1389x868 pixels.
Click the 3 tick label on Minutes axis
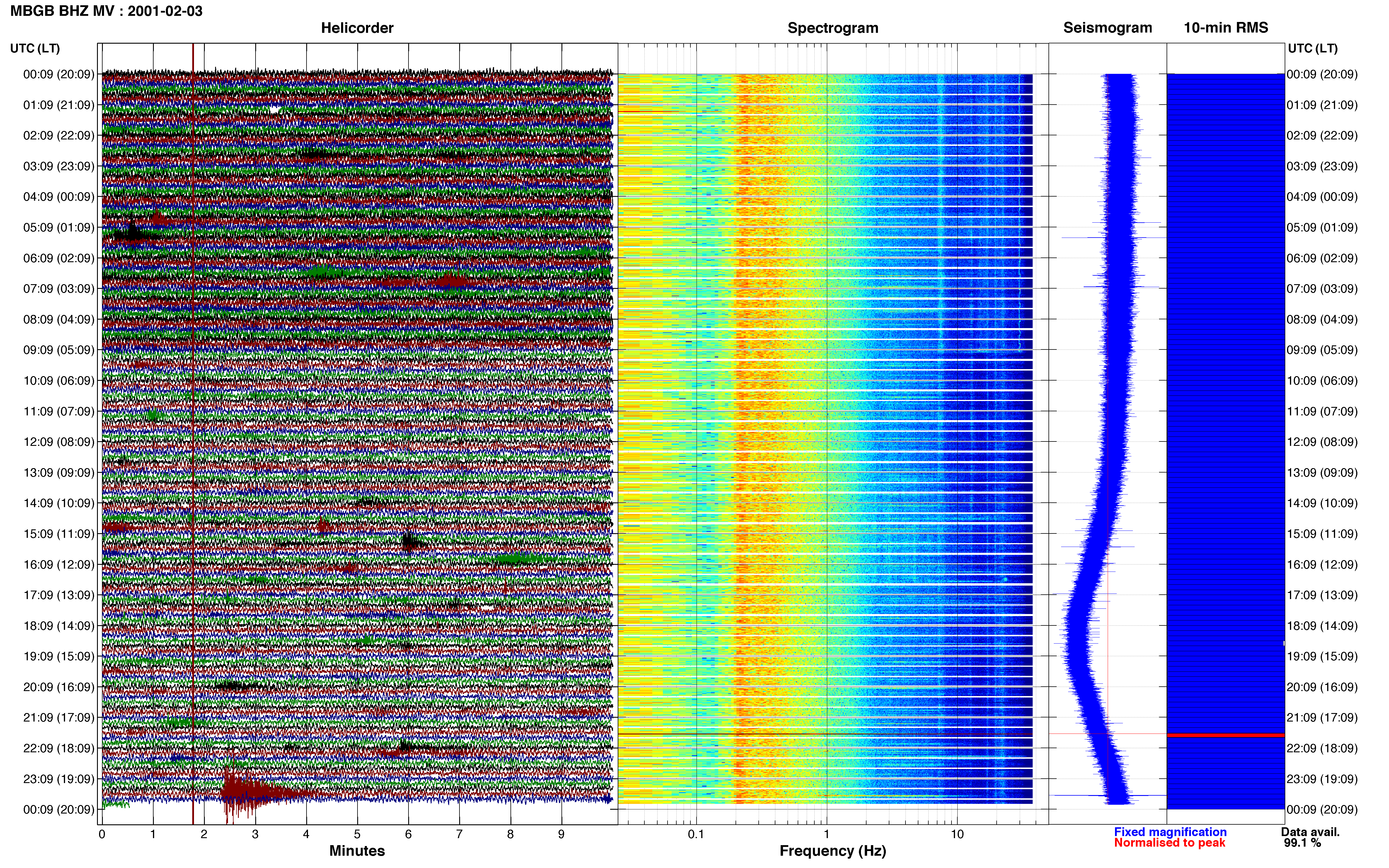[255, 834]
